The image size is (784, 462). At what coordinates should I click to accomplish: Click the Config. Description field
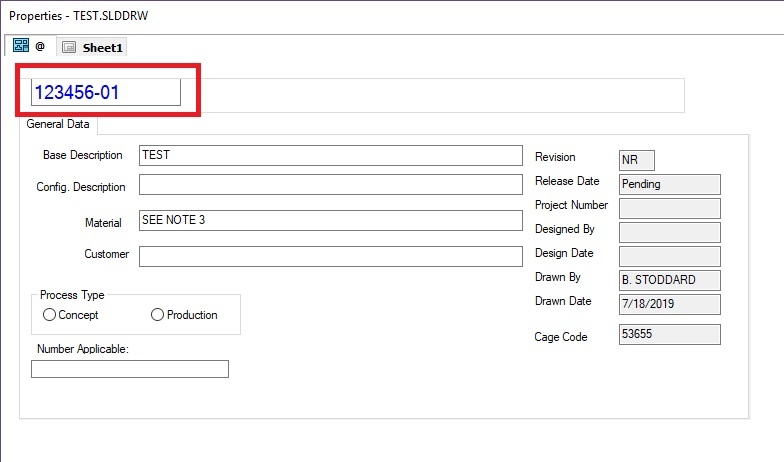[x=331, y=184]
